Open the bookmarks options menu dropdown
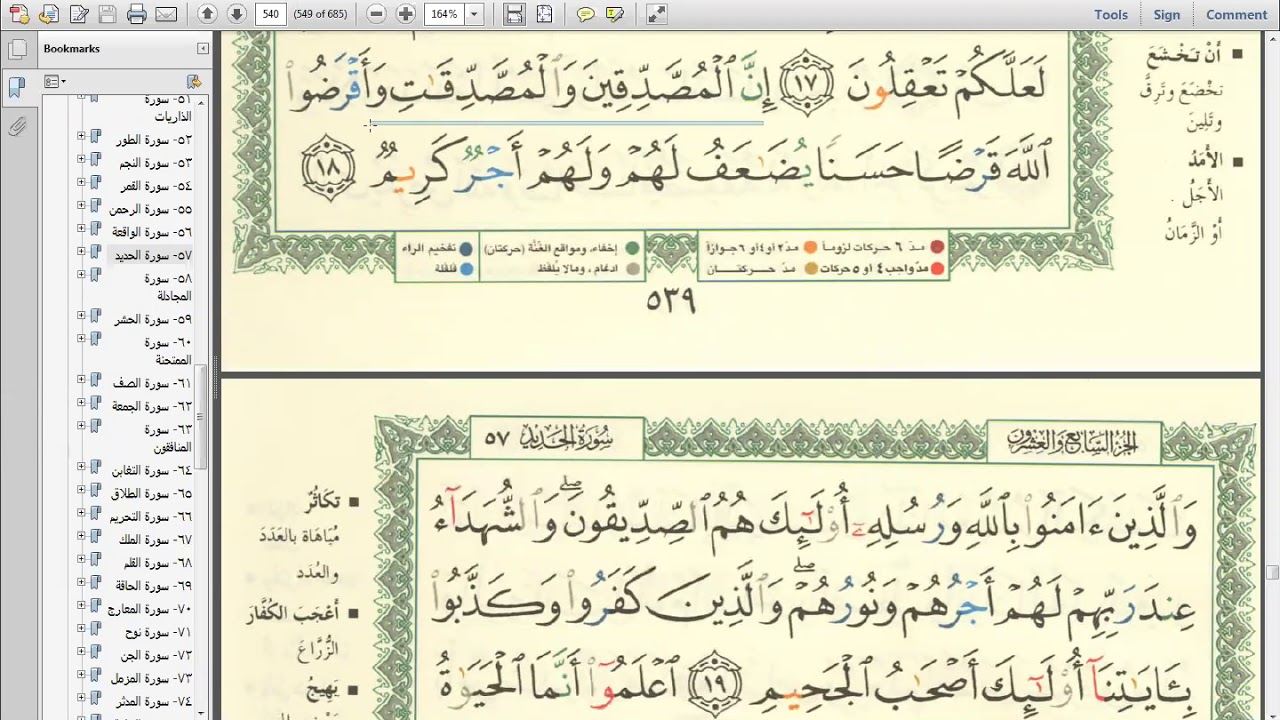The image size is (1280, 720). tap(55, 81)
